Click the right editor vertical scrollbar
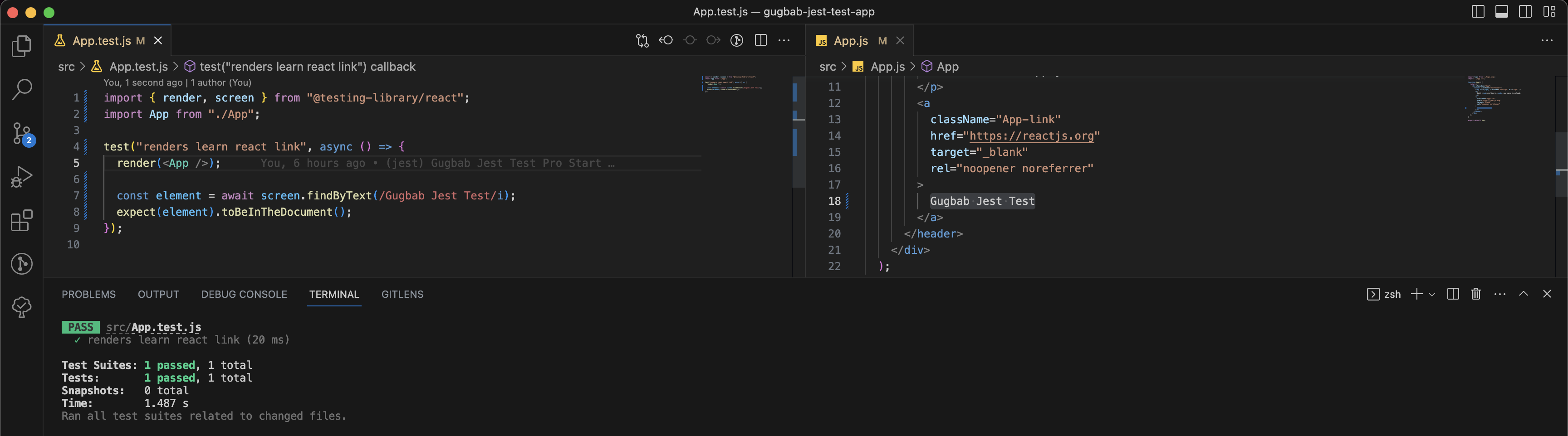Viewport: 1568px width, 436px height. [1561, 164]
